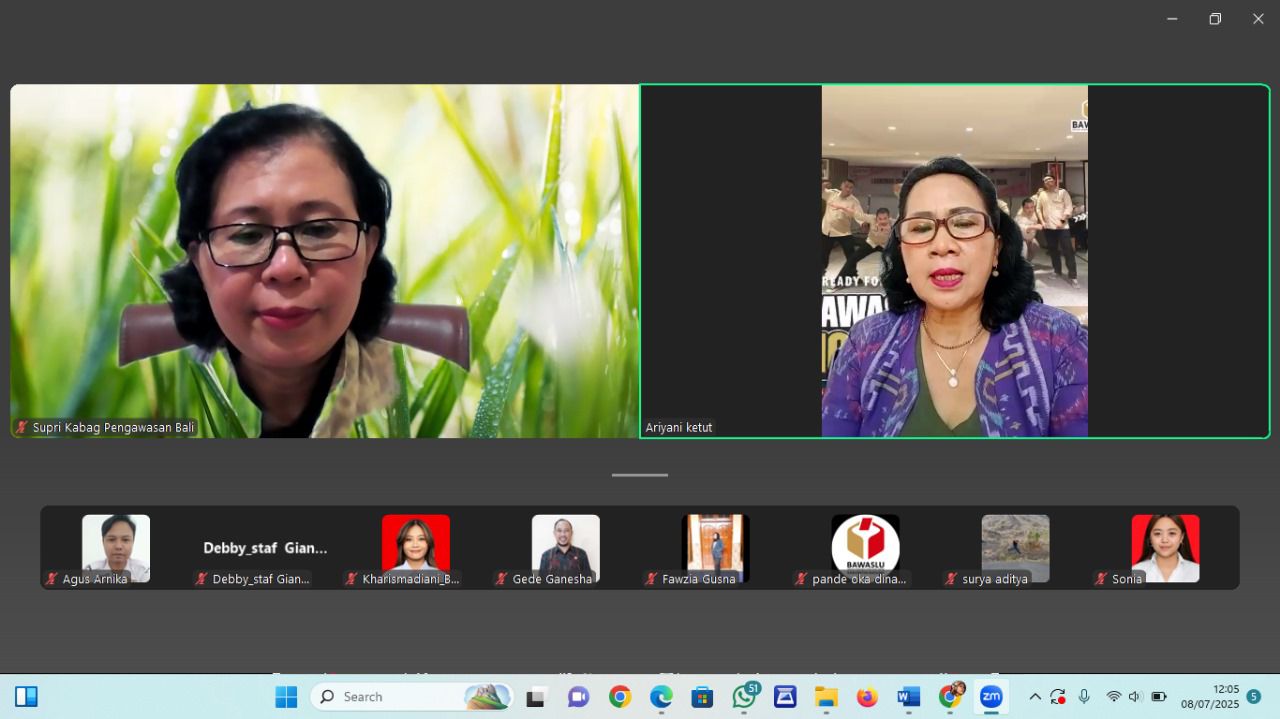Open the notification center badge
The width and height of the screenshot is (1280, 719).
pos(1253,697)
